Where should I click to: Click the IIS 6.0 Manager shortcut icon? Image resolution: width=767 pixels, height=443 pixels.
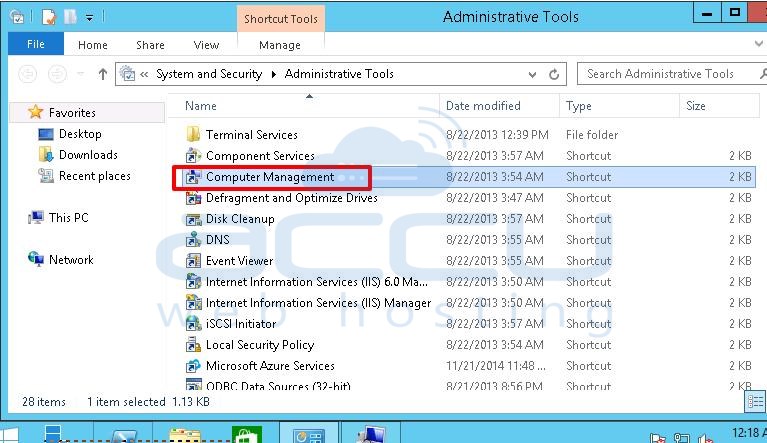[193, 282]
